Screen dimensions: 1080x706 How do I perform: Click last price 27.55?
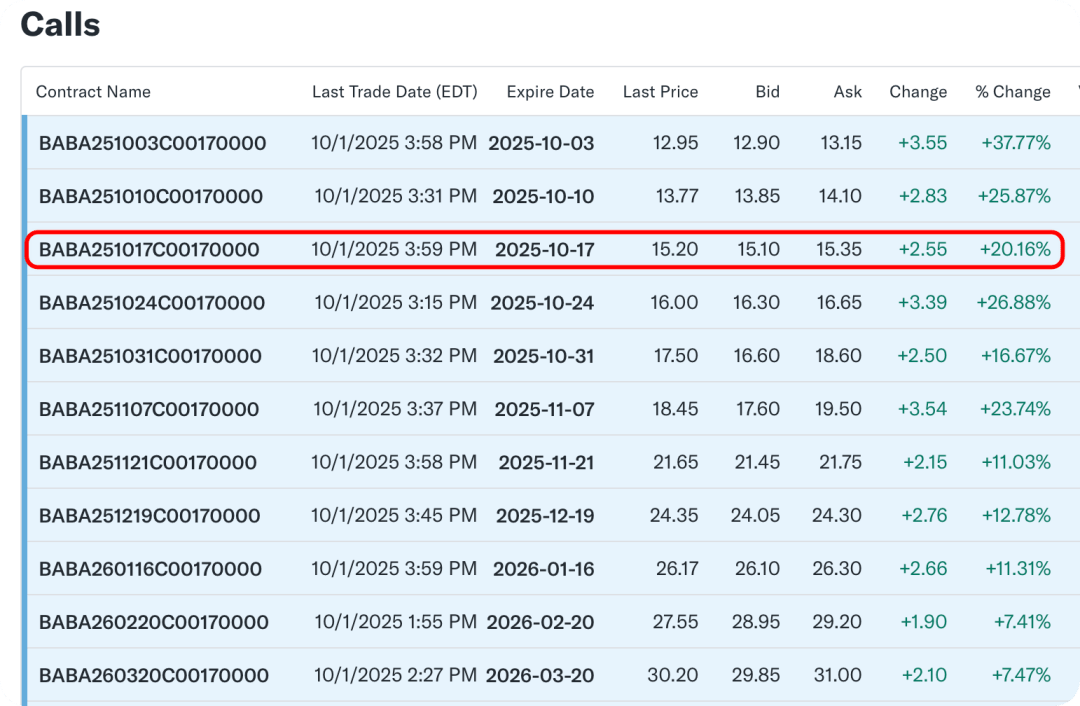click(675, 622)
